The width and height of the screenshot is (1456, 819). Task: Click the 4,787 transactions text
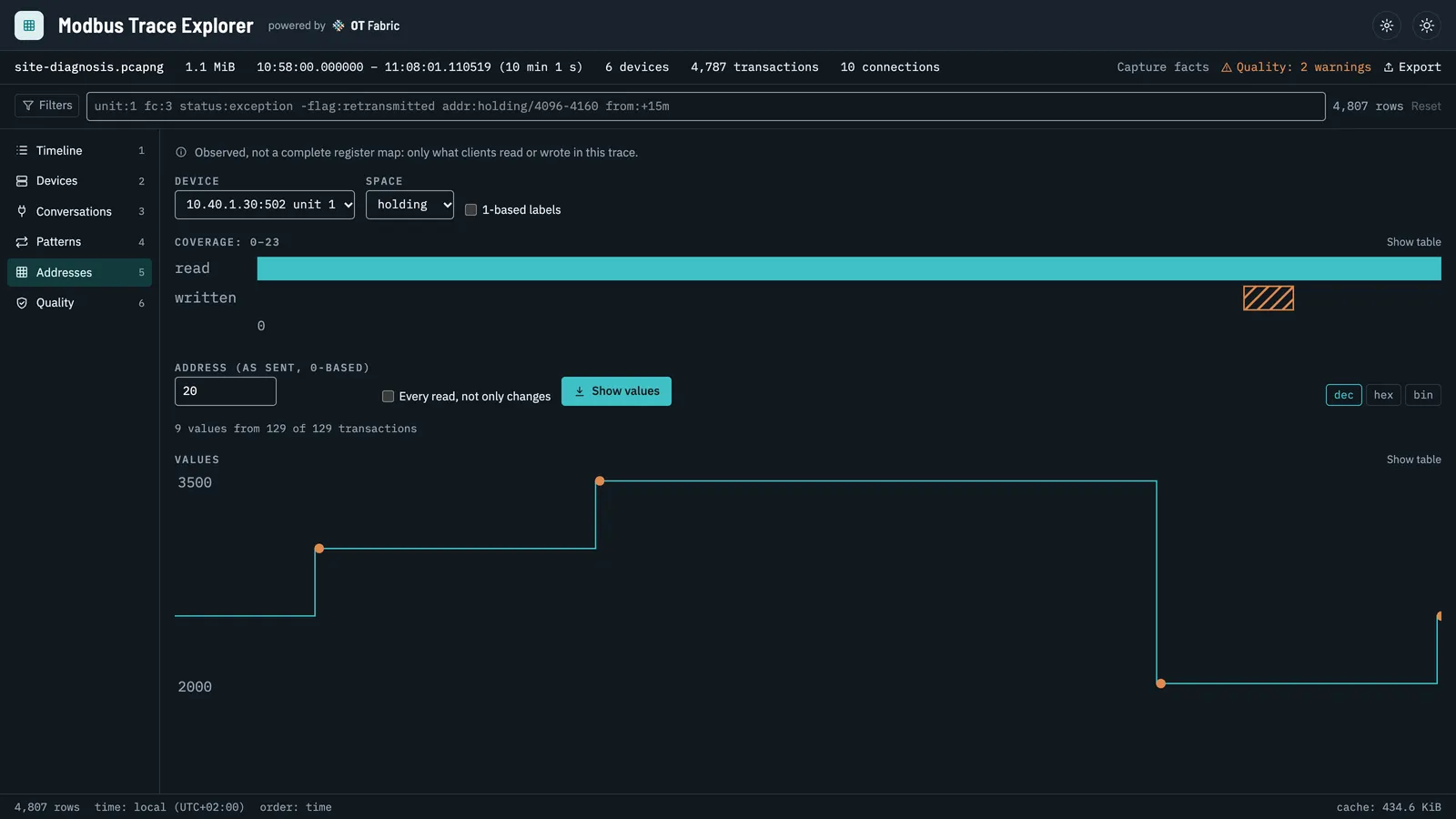tap(754, 67)
